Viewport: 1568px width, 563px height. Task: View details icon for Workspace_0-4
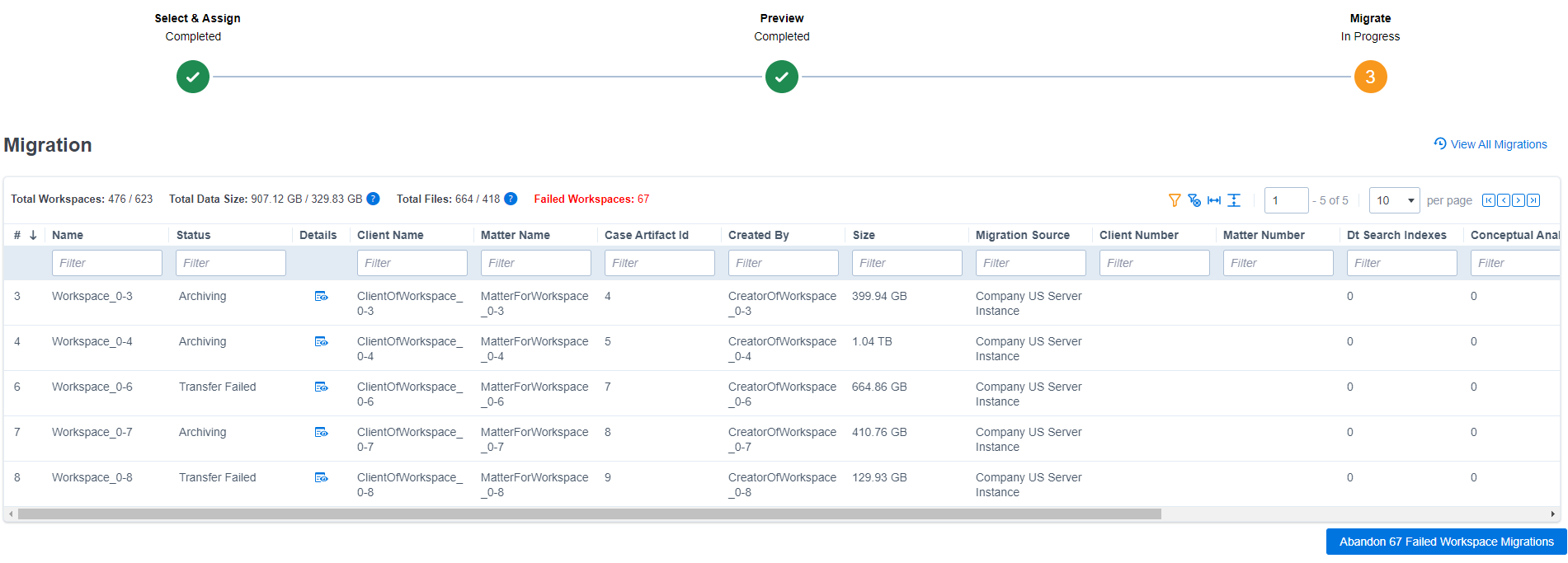tap(322, 341)
